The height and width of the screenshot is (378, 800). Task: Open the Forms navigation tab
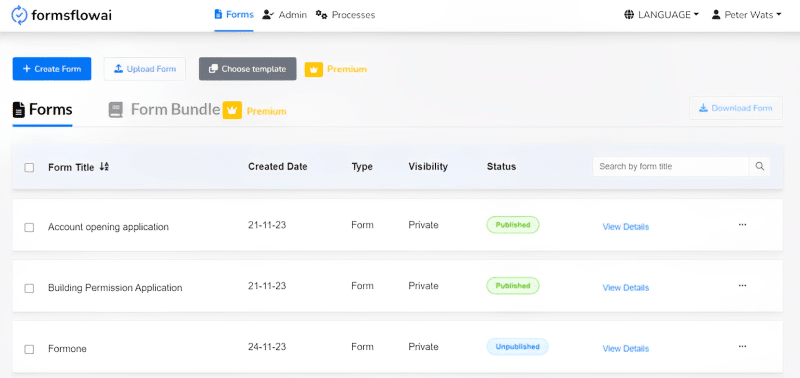[x=234, y=15]
